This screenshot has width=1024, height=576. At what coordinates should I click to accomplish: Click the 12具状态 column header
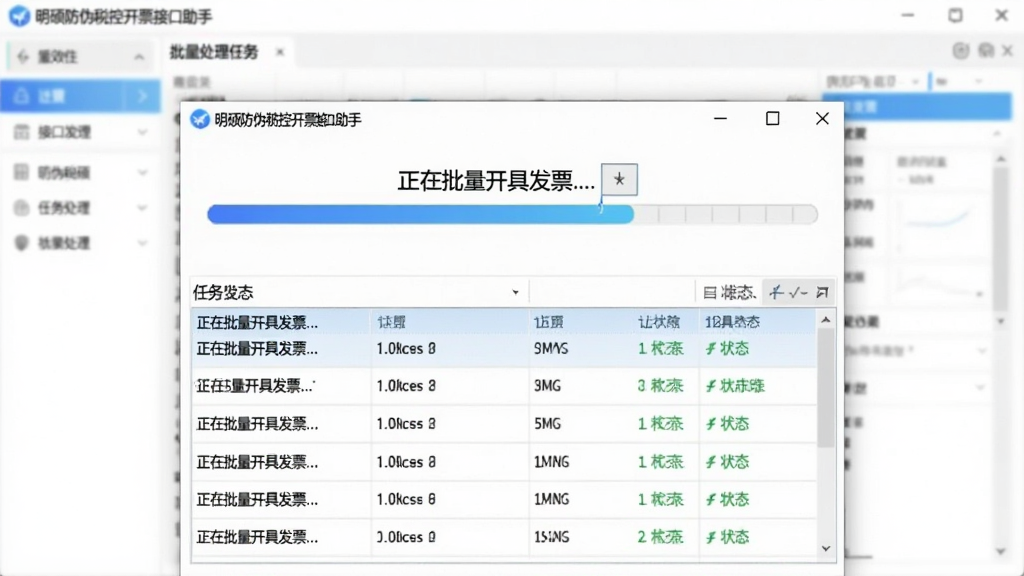(x=732, y=322)
